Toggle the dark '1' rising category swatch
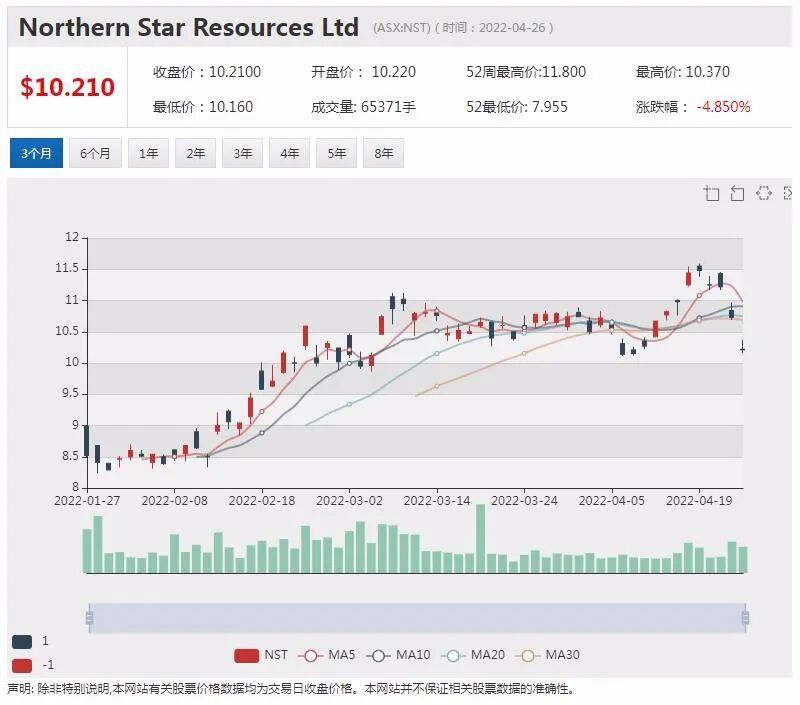 22,642
